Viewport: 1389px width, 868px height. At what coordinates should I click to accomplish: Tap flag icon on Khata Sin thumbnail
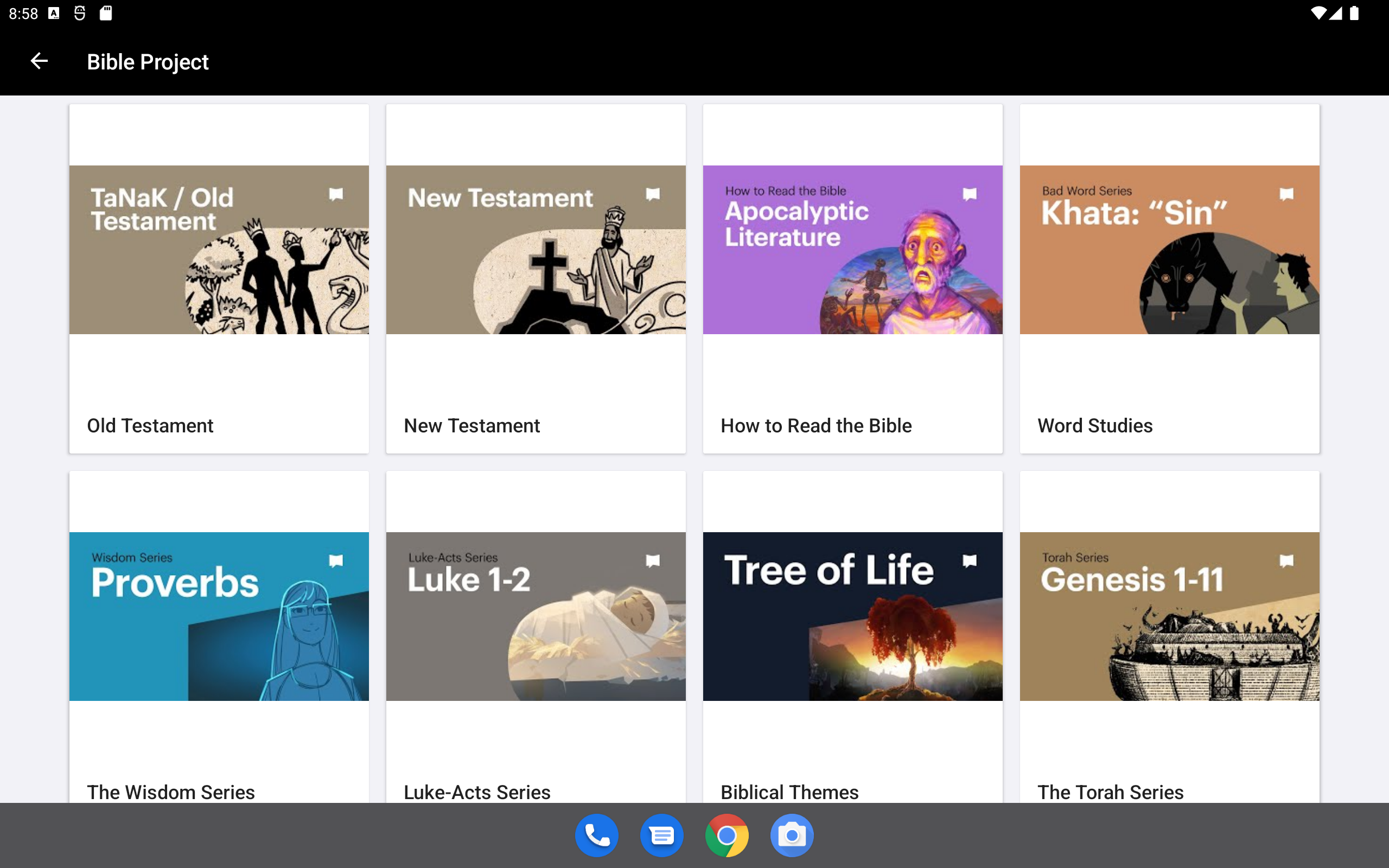(1286, 195)
